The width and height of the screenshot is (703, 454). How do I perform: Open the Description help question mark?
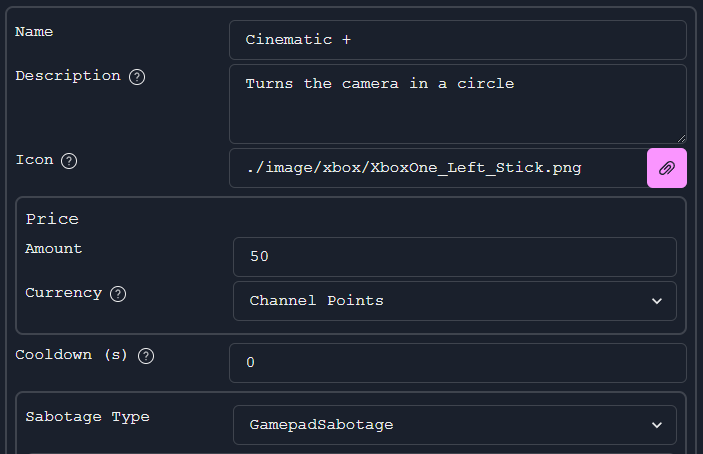(x=137, y=77)
